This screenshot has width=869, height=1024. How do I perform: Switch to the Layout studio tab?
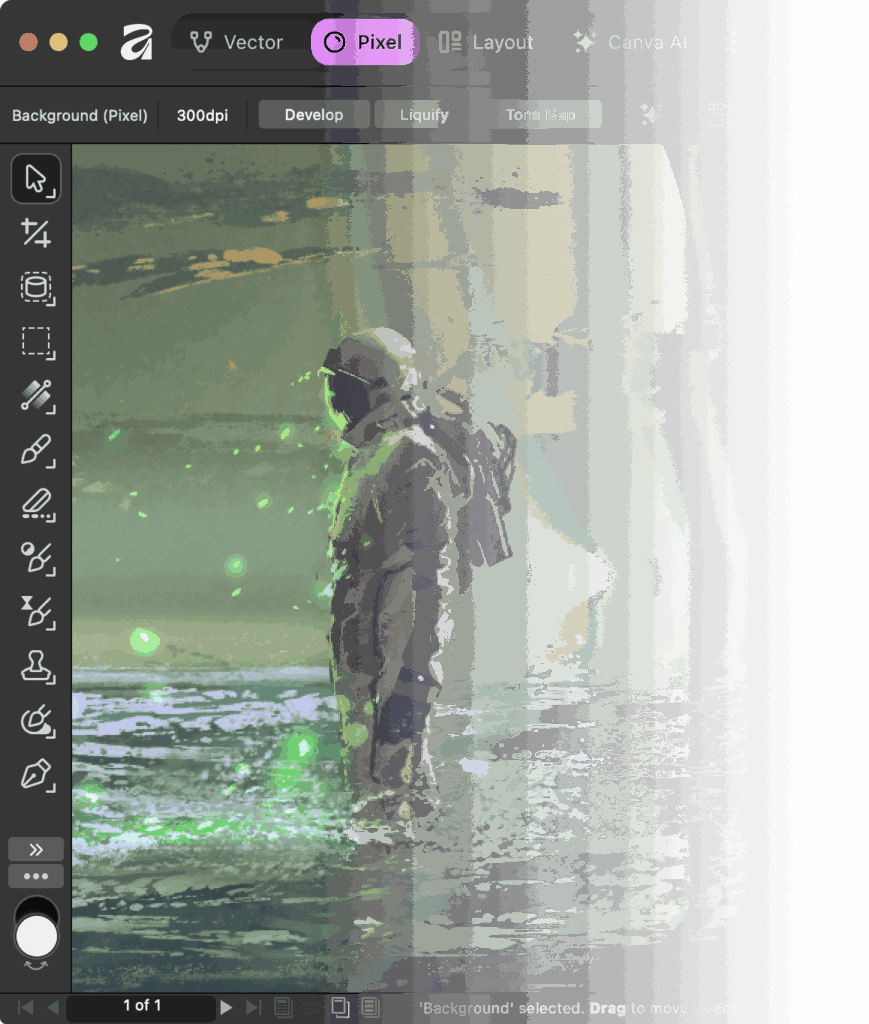click(x=486, y=42)
